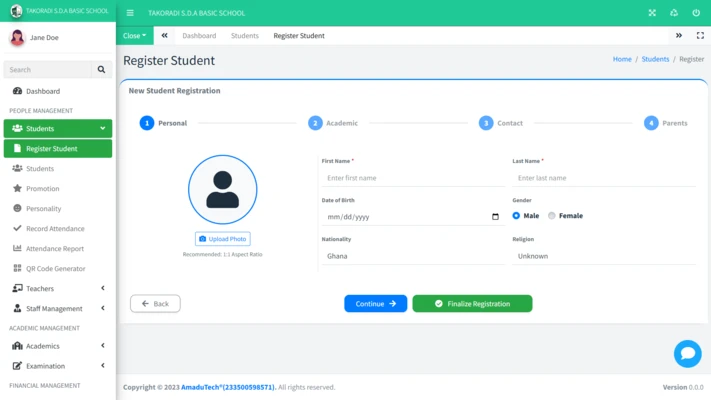Select the Register Student tab

[x=299, y=35]
